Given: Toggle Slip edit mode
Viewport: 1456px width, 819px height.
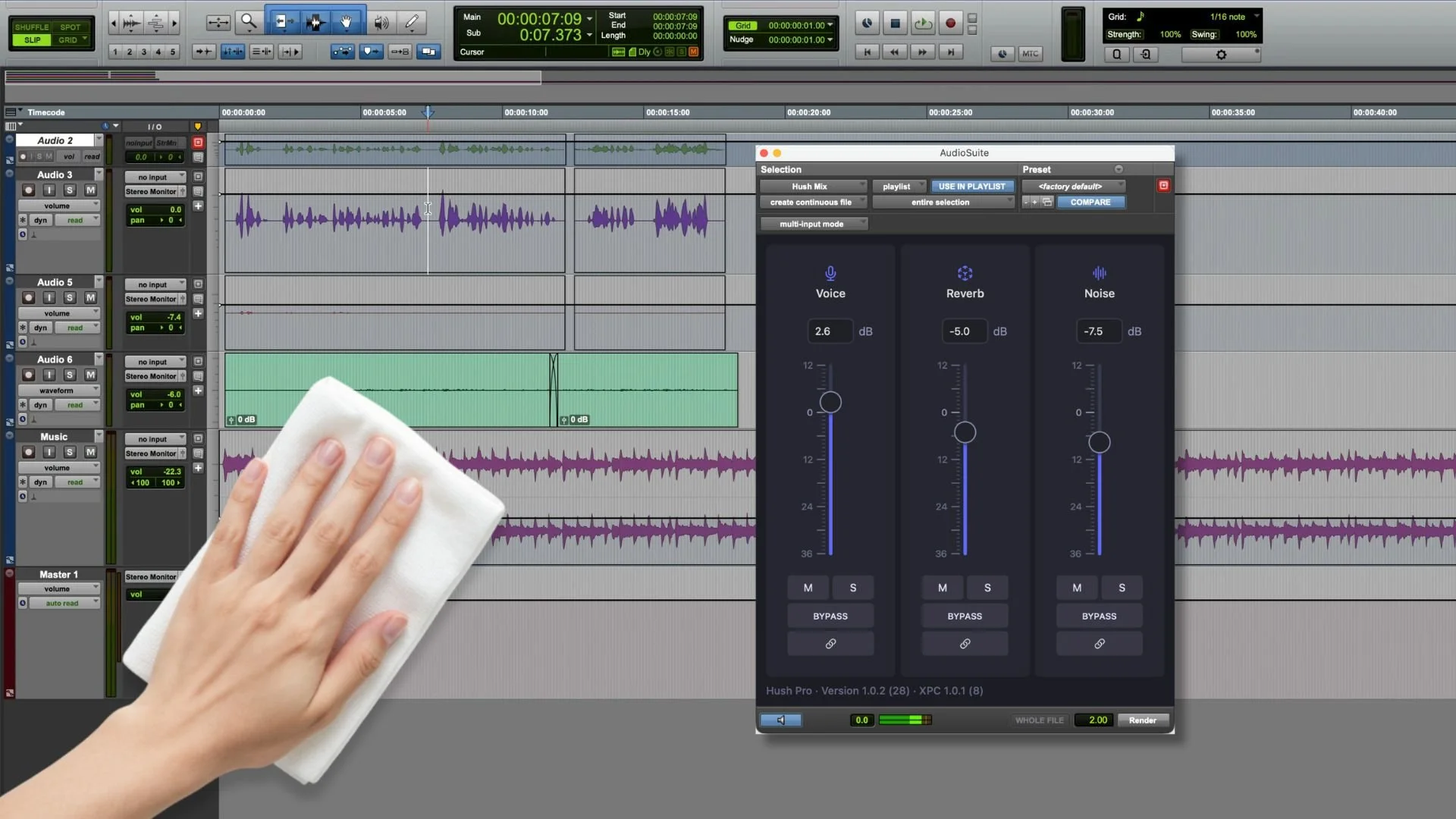Looking at the screenshot, I should coord(32,40).
